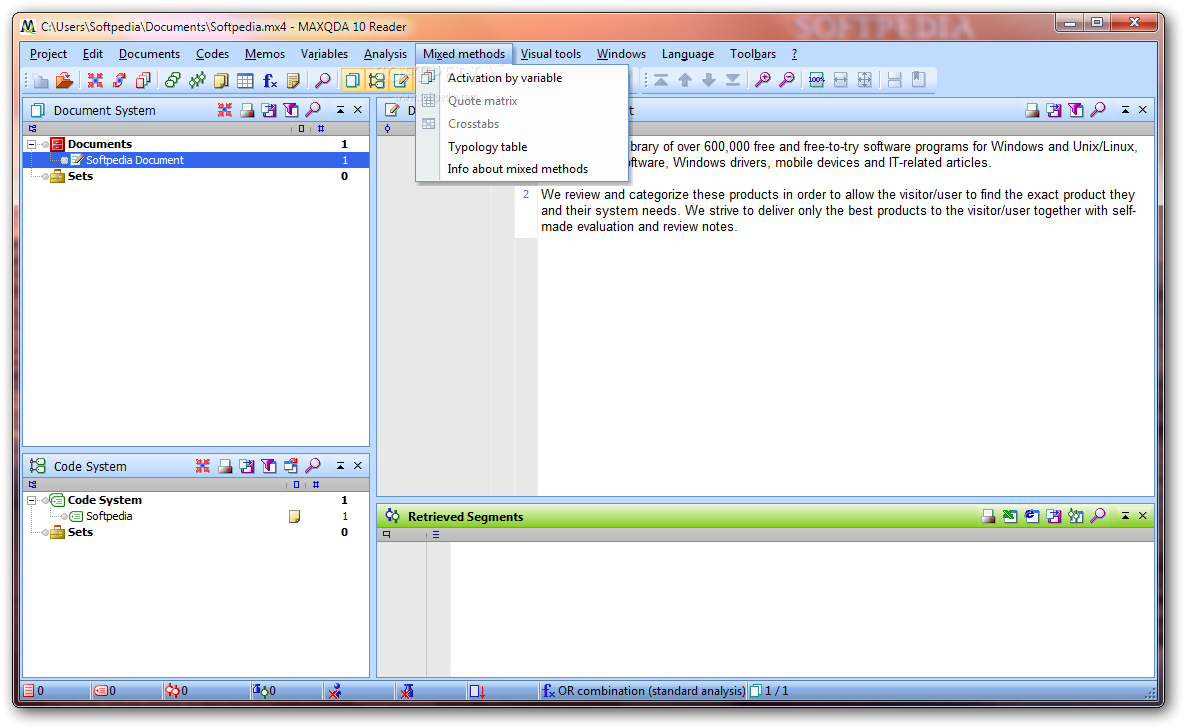1185x728 pixels.
Task: Click the four-way arrows fit page icon
Action: [x=865, y=80]
